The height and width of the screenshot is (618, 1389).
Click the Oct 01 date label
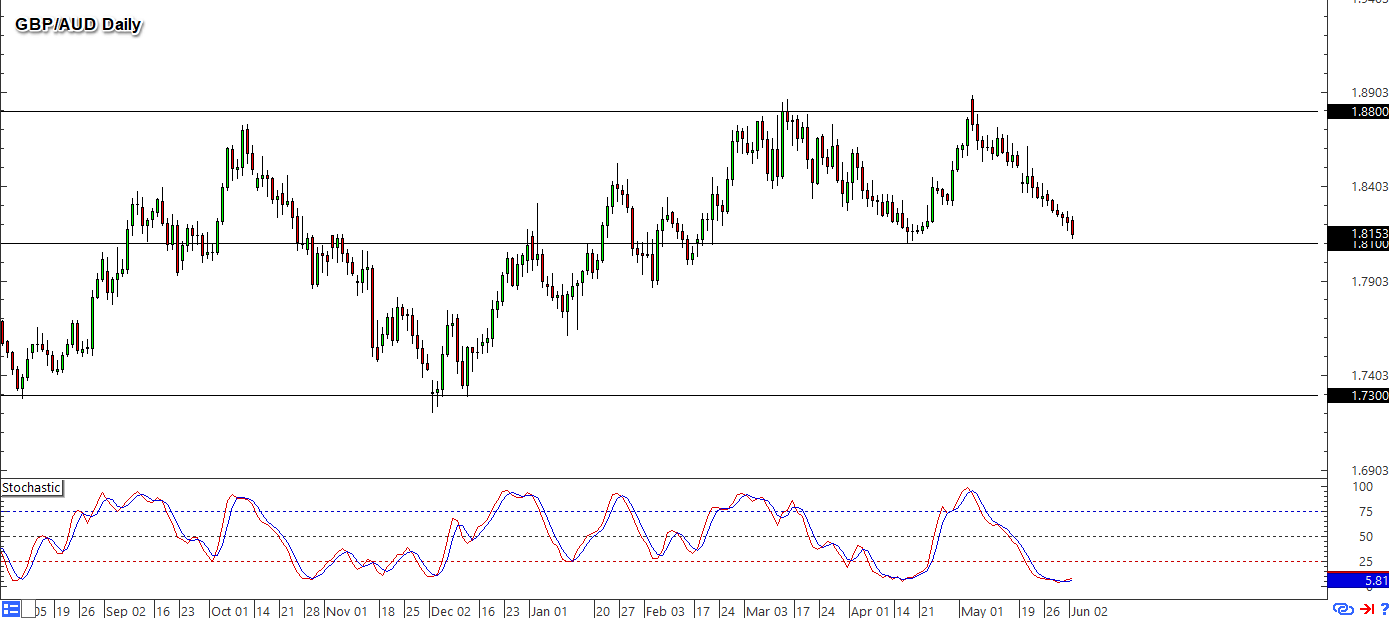[x=231, y=610]
